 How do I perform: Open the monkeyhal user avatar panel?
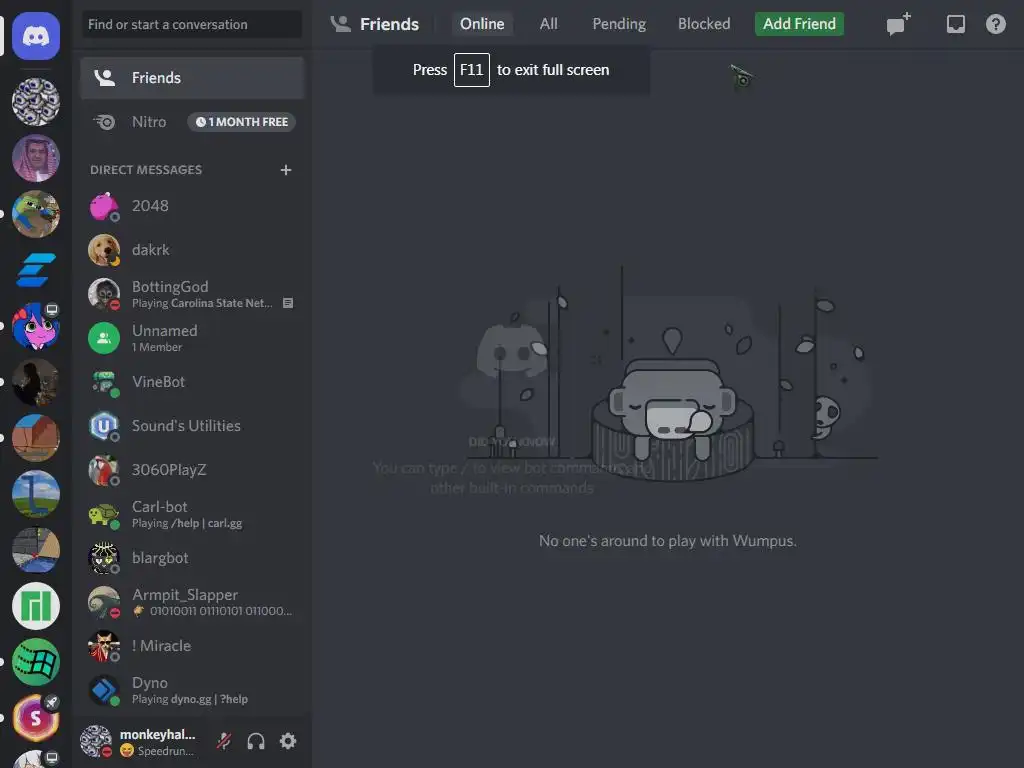point(96,741)
